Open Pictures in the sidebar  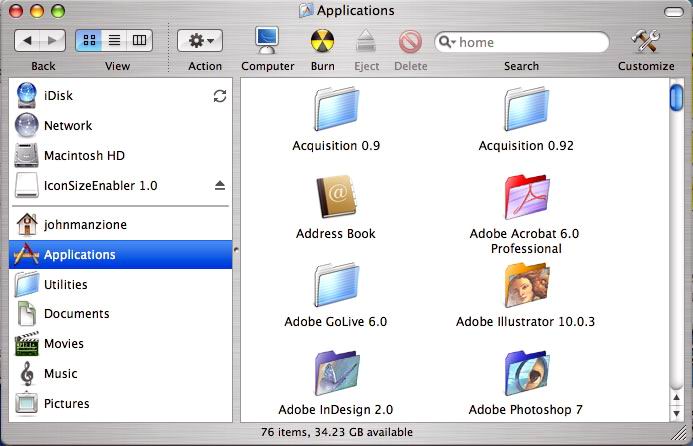point(120,404)
